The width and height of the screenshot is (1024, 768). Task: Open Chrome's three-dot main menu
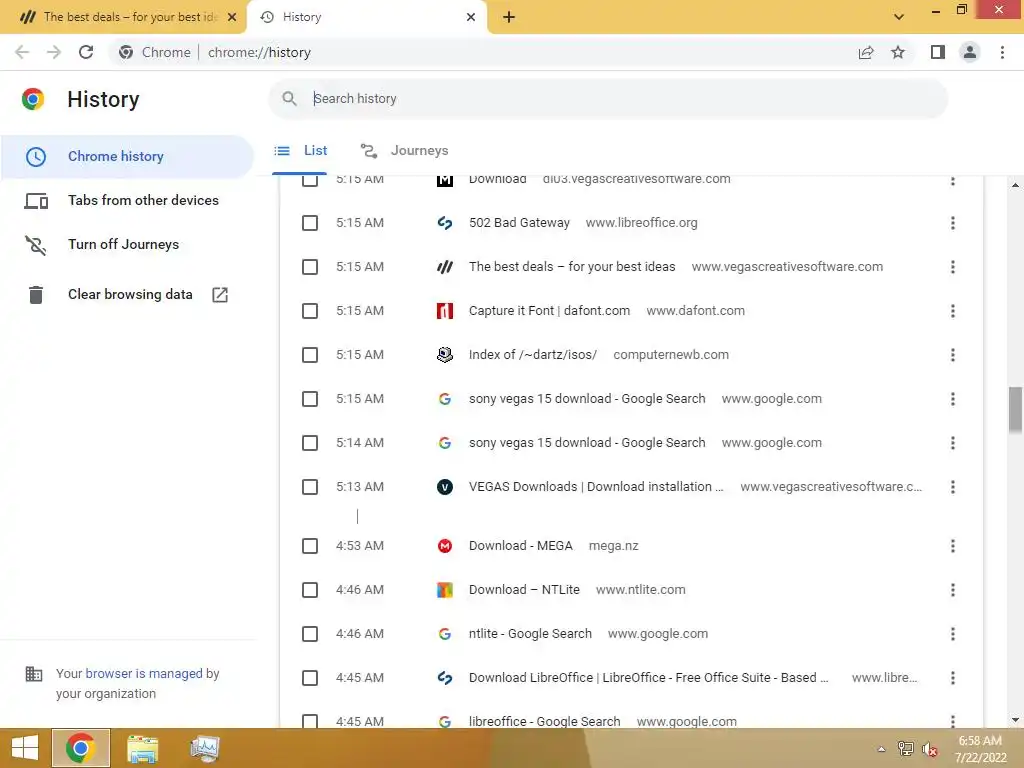1002,52
